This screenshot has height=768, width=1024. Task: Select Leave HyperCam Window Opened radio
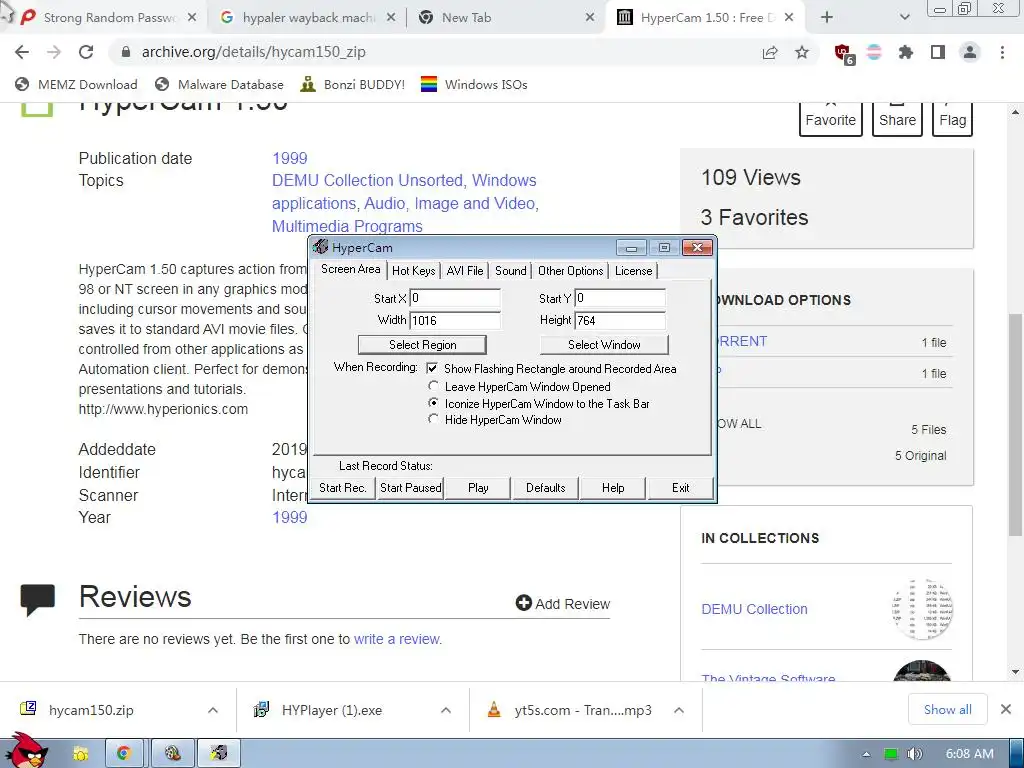point(433,386)
